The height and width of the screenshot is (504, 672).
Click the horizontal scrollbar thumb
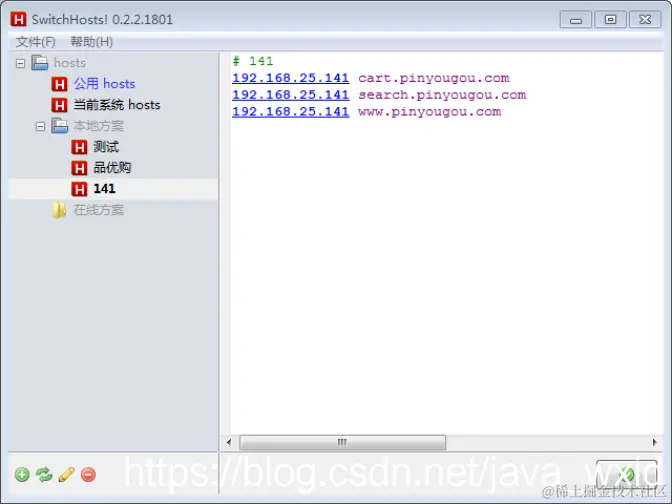point(342,442)
